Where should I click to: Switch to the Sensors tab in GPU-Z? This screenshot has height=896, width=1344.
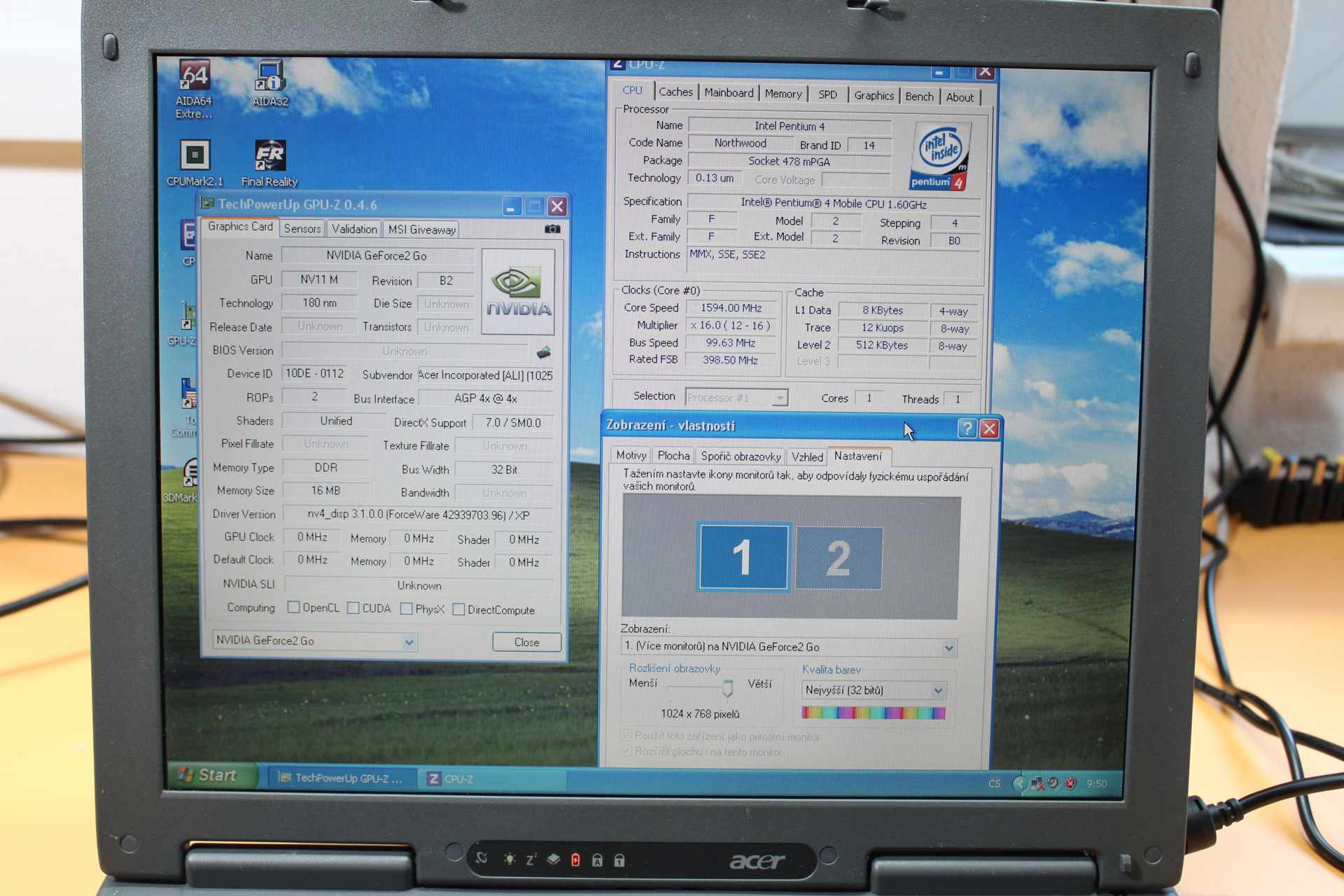point(302,229)
